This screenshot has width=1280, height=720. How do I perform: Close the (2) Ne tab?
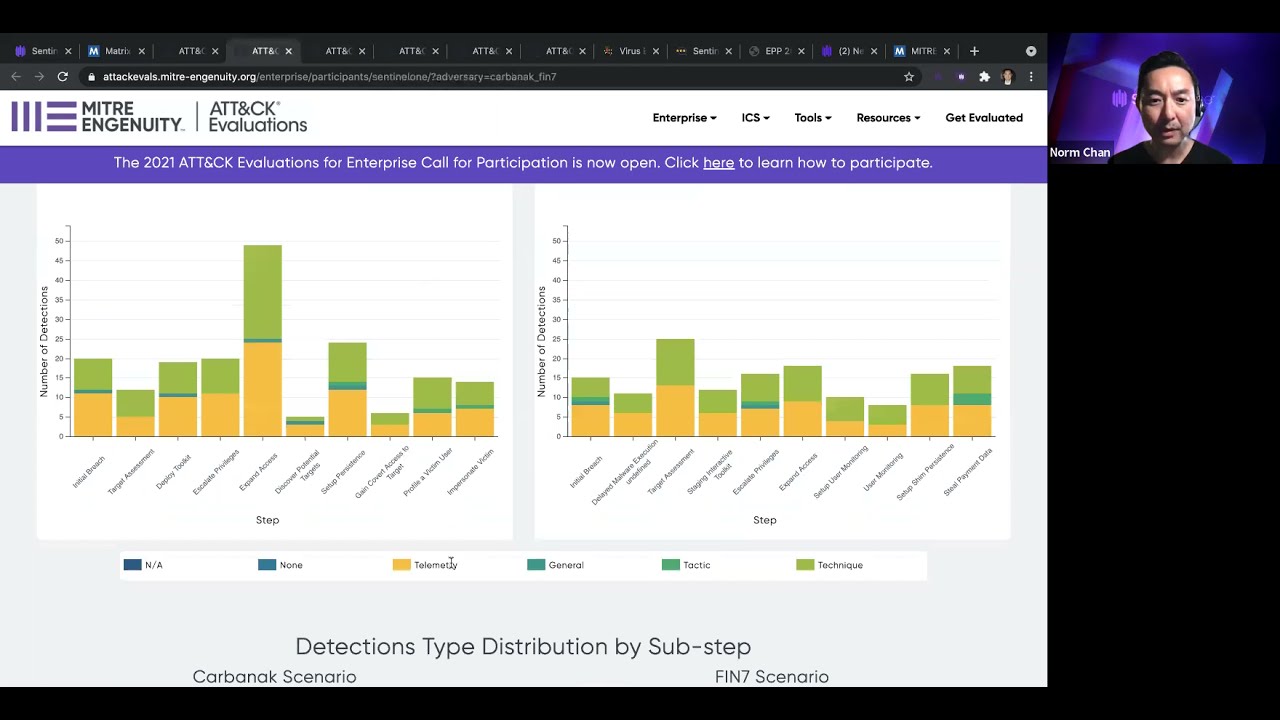pyautogui.click(x=874, y=51)
